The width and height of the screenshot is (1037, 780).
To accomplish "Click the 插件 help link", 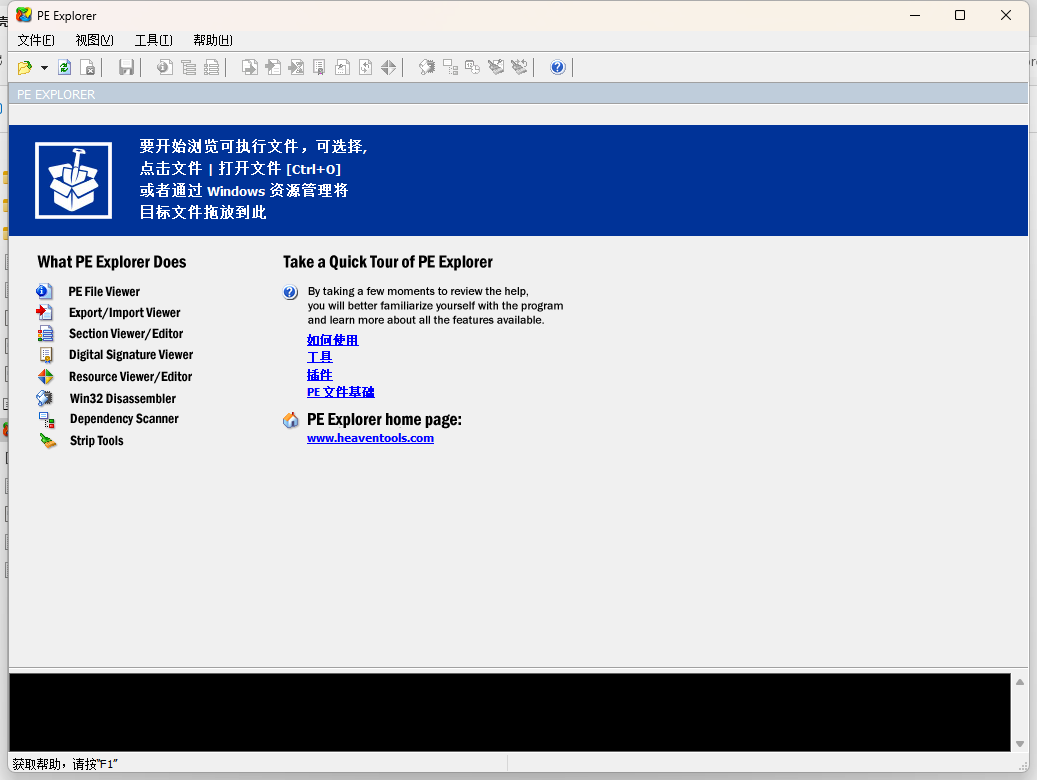I will 320,374.
